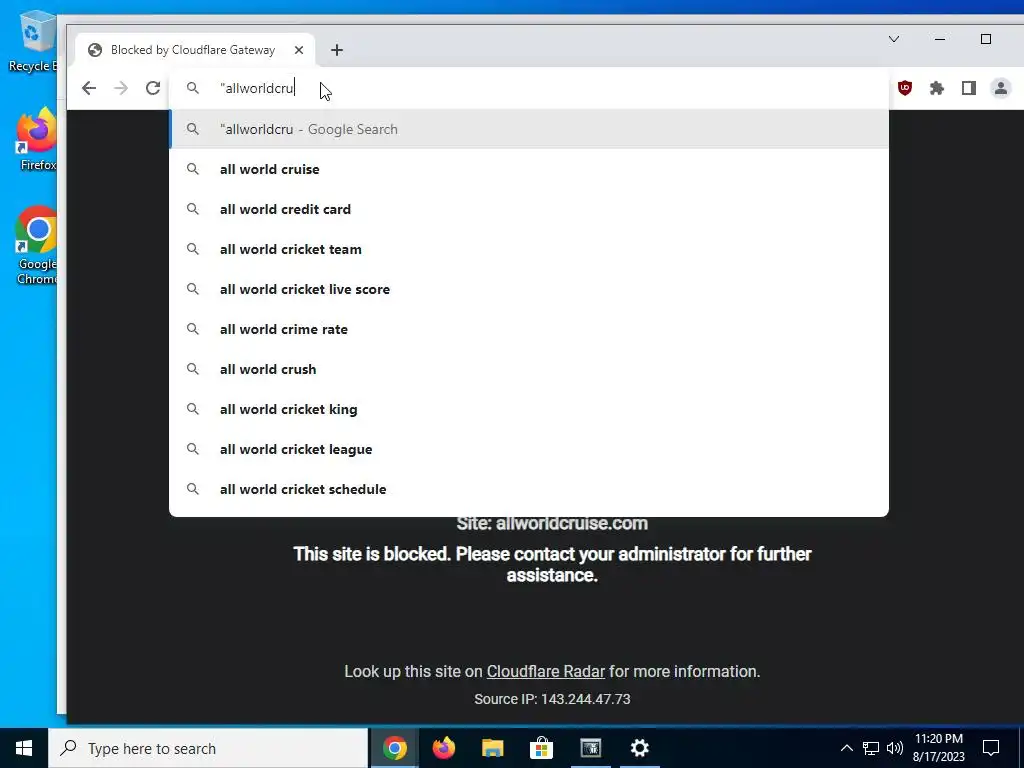The width and height of the screenshot is (1024, 768).
Task: Select "all world cricket king" suggestion
Action: pos(529,409)
